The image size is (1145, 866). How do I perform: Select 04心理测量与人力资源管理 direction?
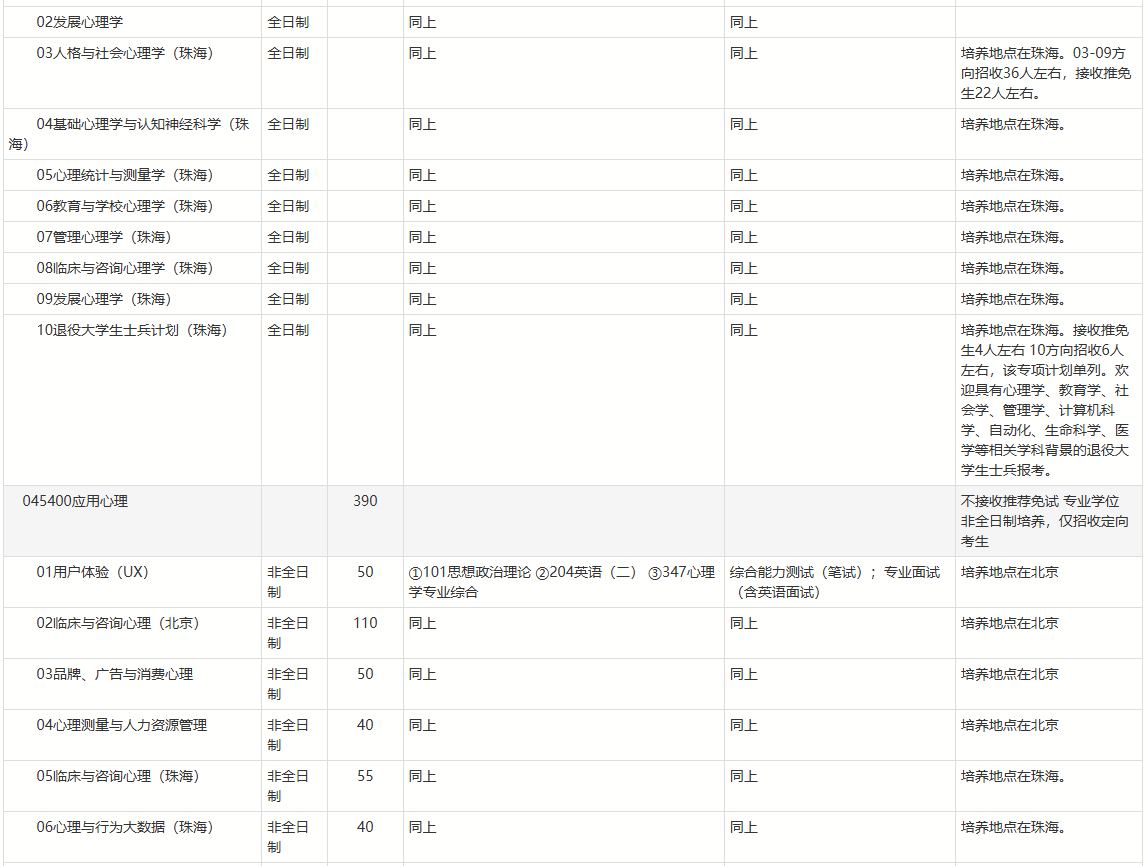(122, 725)
